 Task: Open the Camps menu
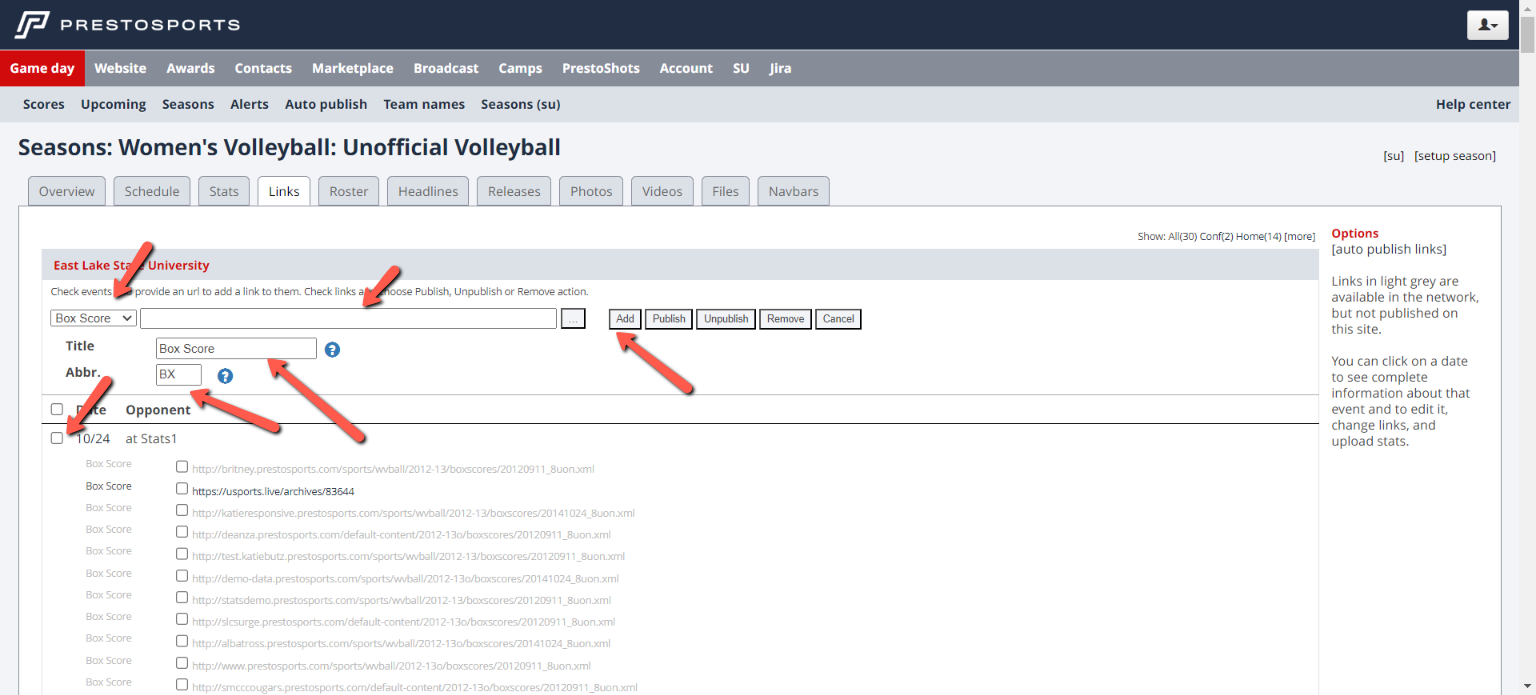[520, 68]
